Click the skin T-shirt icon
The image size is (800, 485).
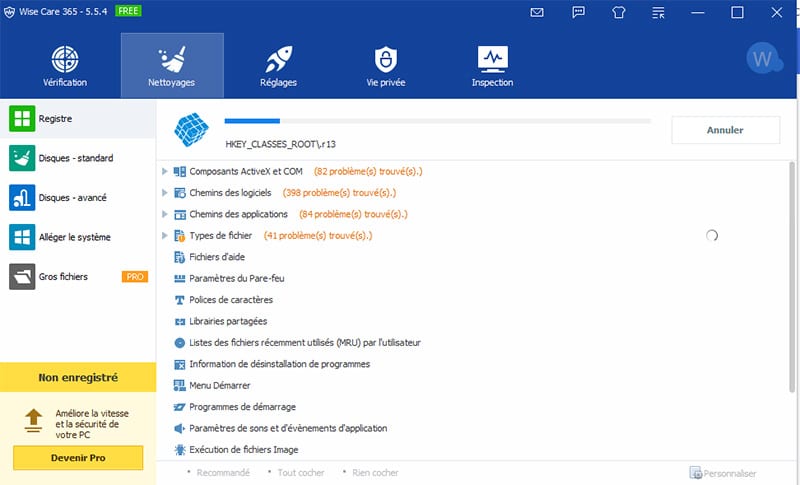click(x=618, y=12)
